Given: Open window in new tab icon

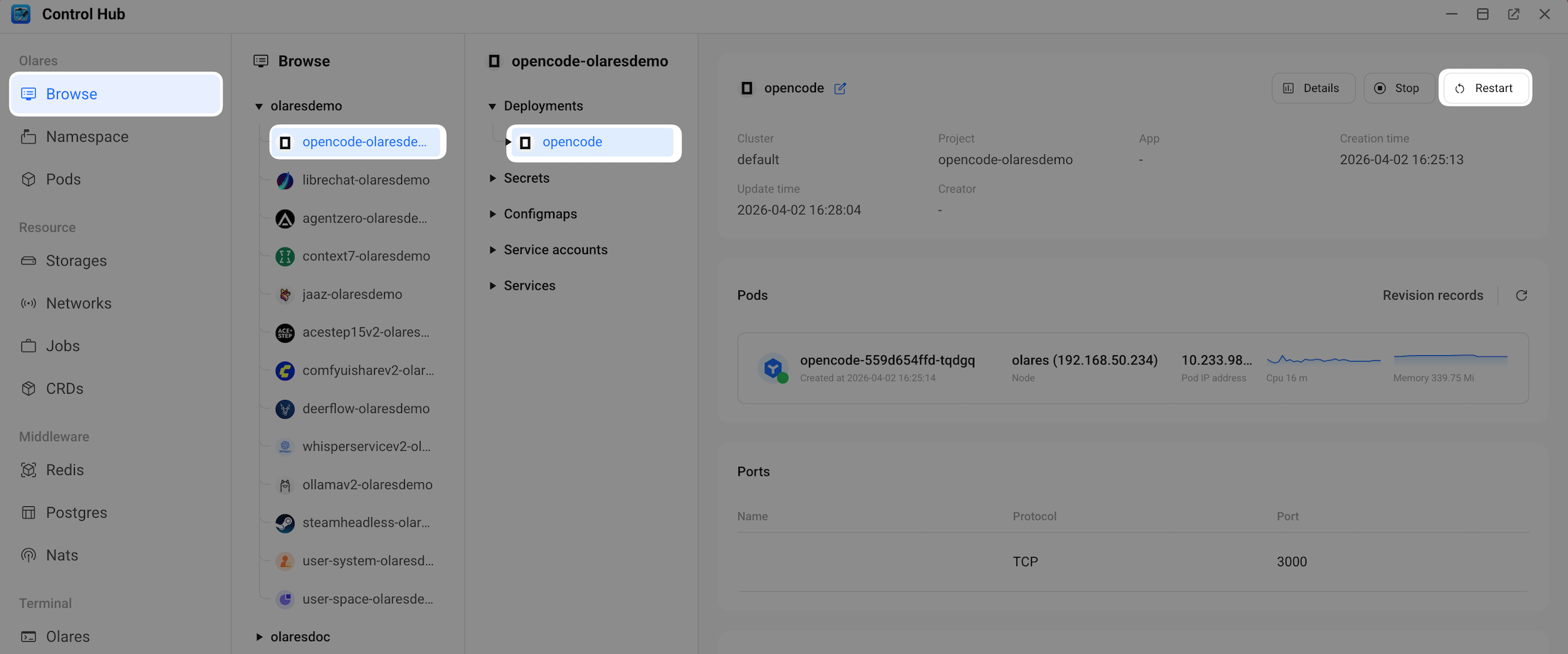Looking at the screenshot, I should tap(1513, 14).
